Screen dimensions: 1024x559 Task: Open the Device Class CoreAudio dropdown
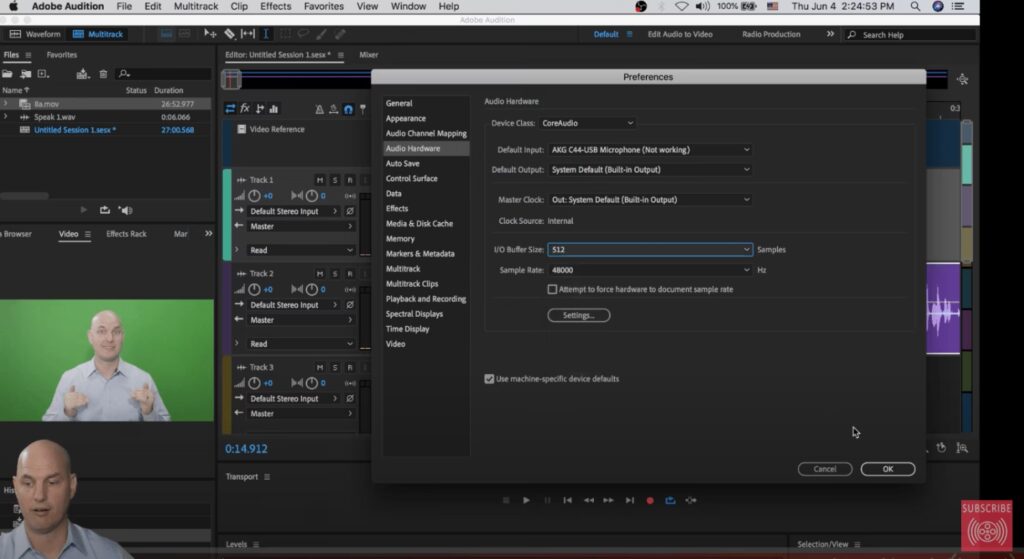click(x=587, y=123)
